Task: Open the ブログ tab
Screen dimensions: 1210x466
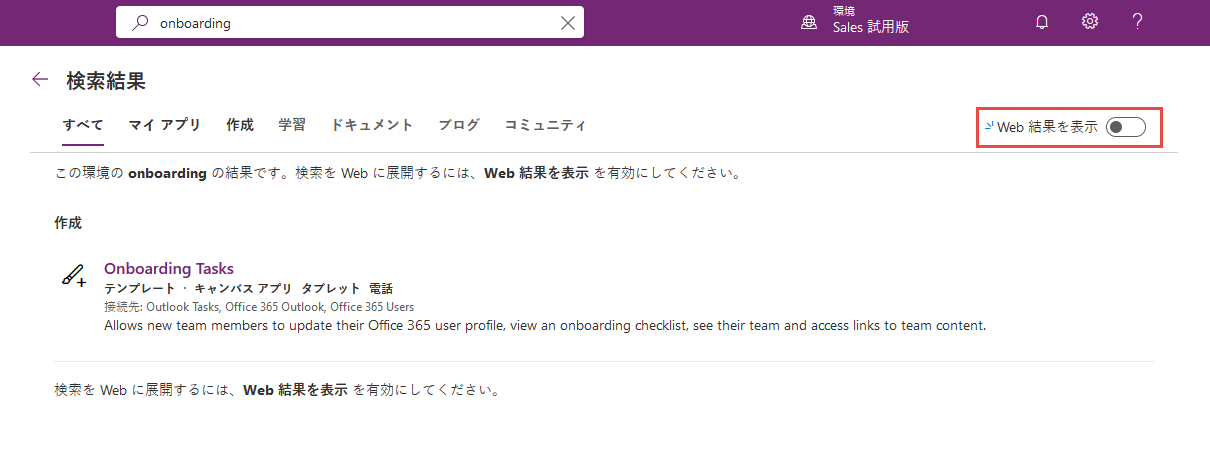Action: [459, 125]
